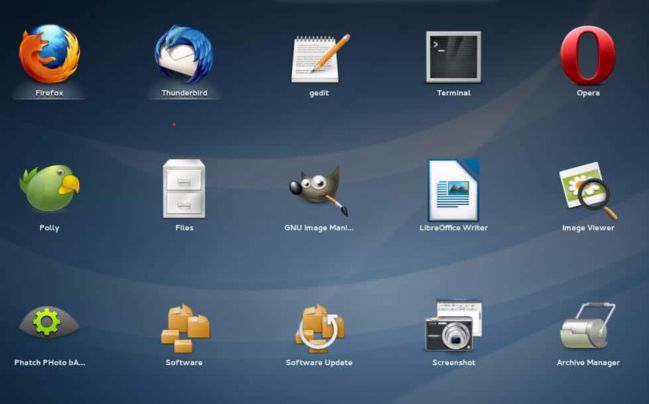Click the "Software Update" label
Screen dimensions: 649x404
(319, 363)
